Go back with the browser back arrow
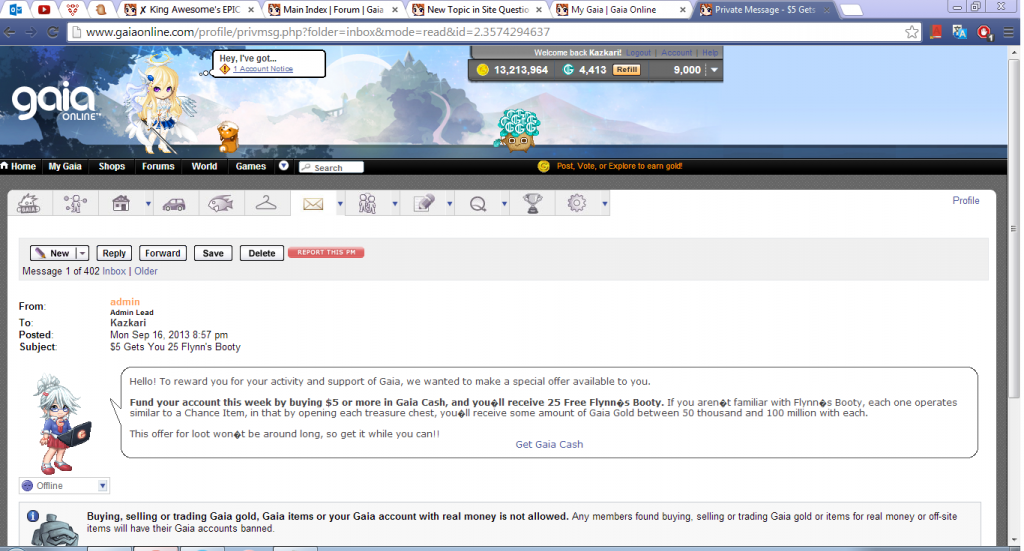This screenshot has width=1024, height=551. [x=10, y=32]
